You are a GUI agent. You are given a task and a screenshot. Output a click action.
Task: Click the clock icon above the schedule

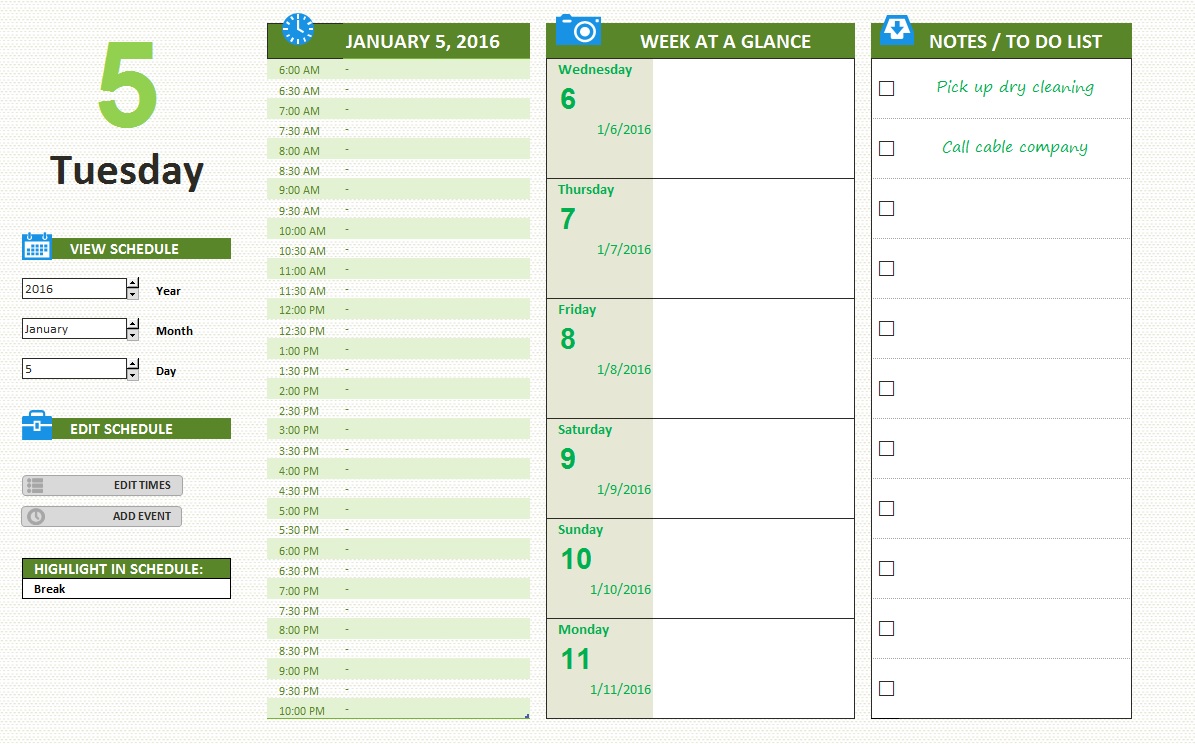coord(298,29)
